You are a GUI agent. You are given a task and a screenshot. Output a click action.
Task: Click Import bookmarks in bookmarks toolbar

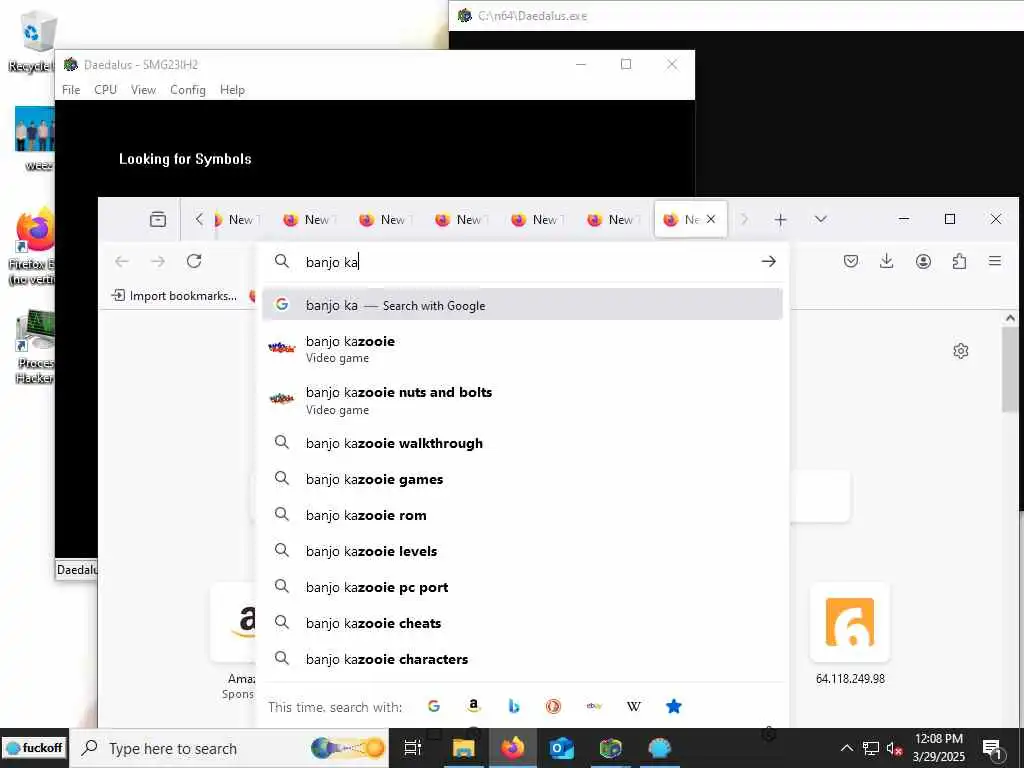tap(174, 296)
